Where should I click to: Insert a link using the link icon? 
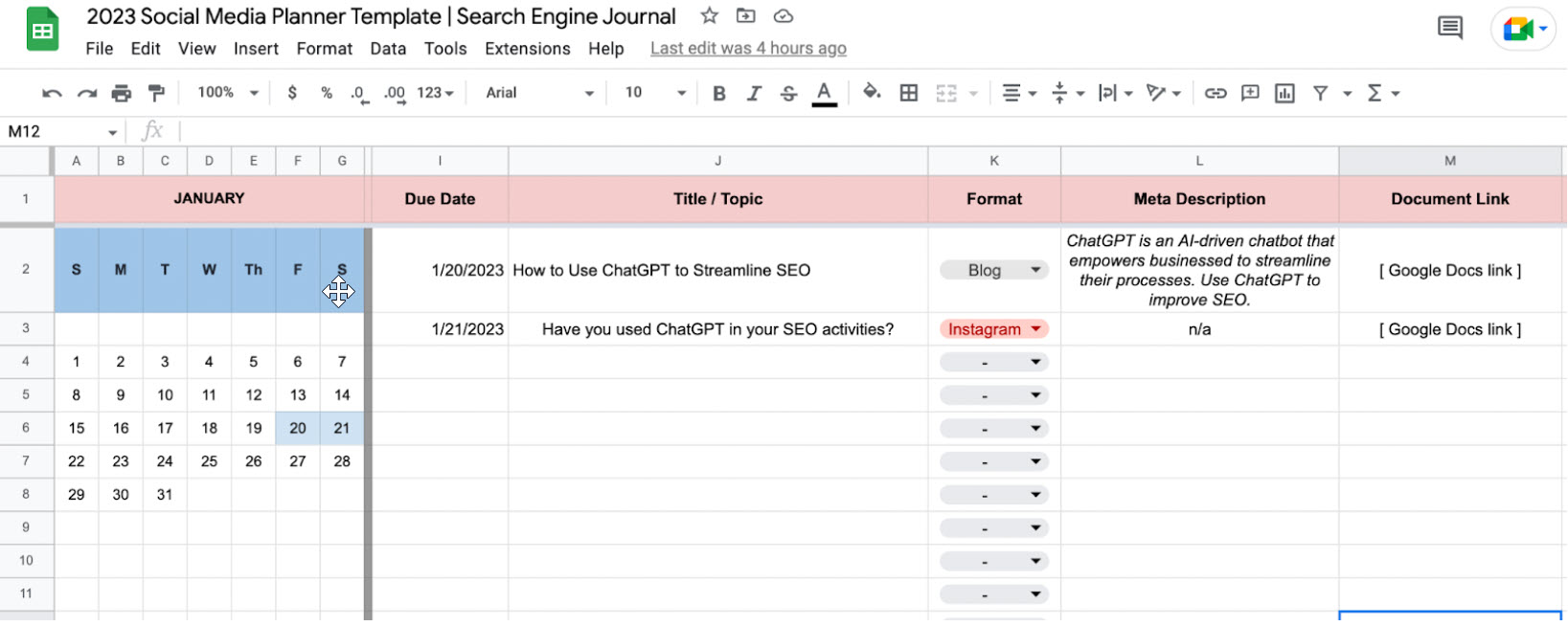(1216, 93)
